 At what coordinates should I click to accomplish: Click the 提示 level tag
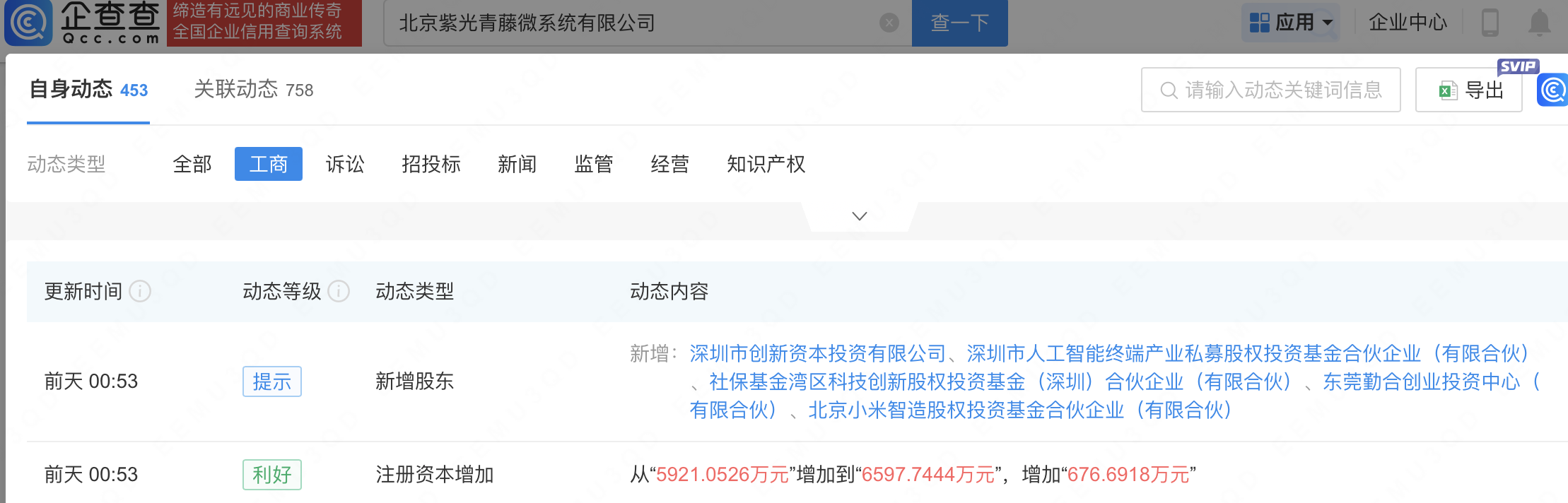coord(272,381)
